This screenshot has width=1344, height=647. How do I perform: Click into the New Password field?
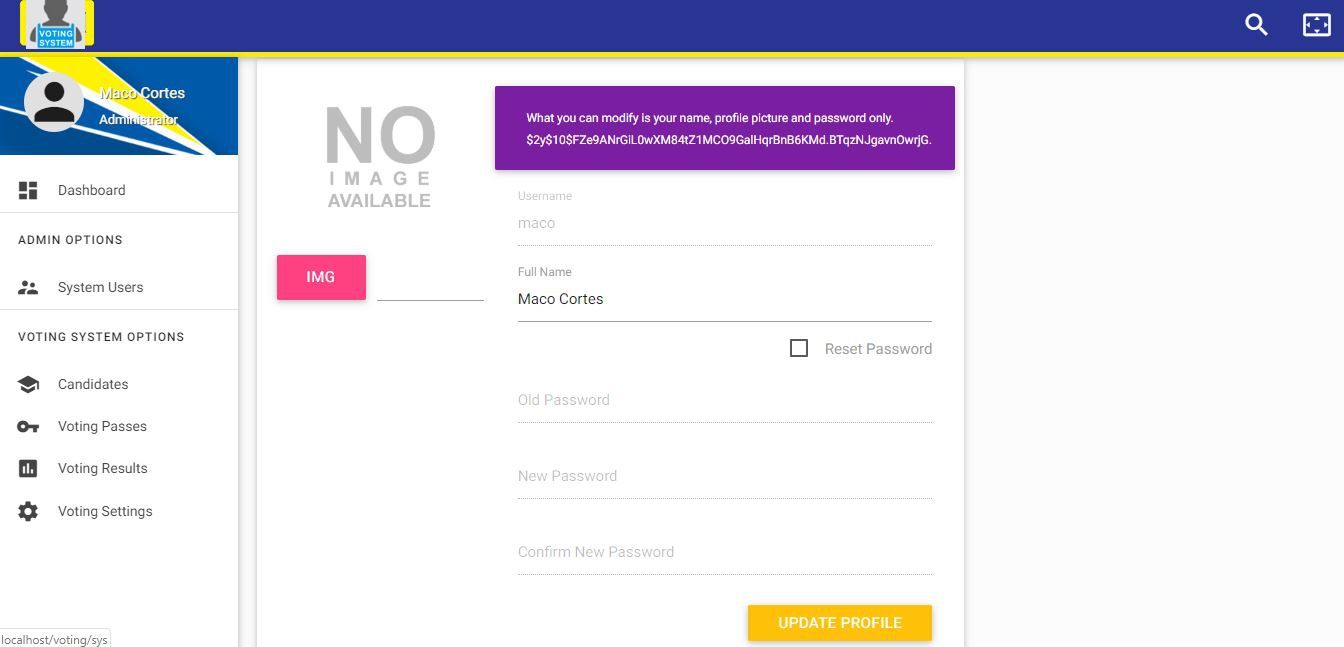(724, 477)
